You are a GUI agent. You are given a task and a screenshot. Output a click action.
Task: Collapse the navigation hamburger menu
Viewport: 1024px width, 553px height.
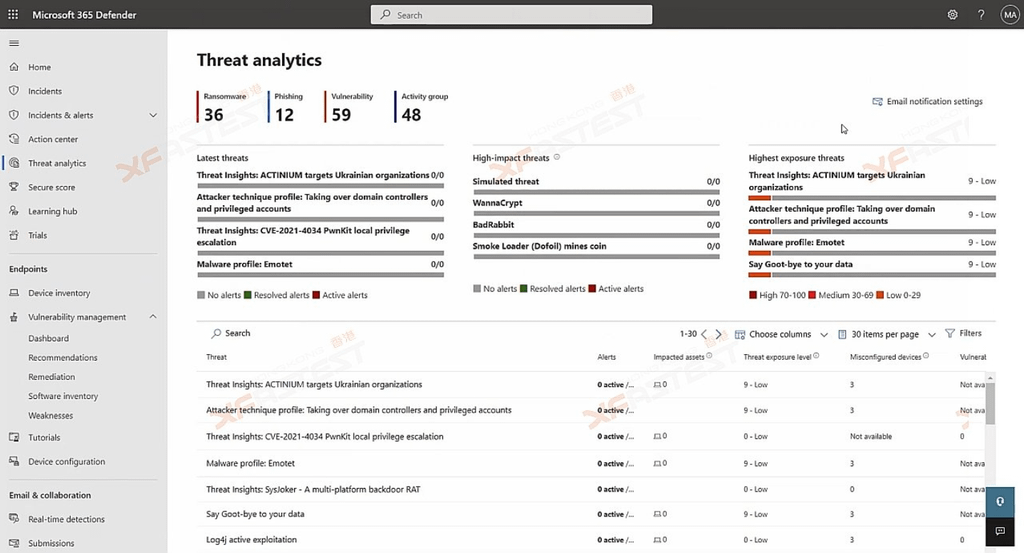[14, 43]
